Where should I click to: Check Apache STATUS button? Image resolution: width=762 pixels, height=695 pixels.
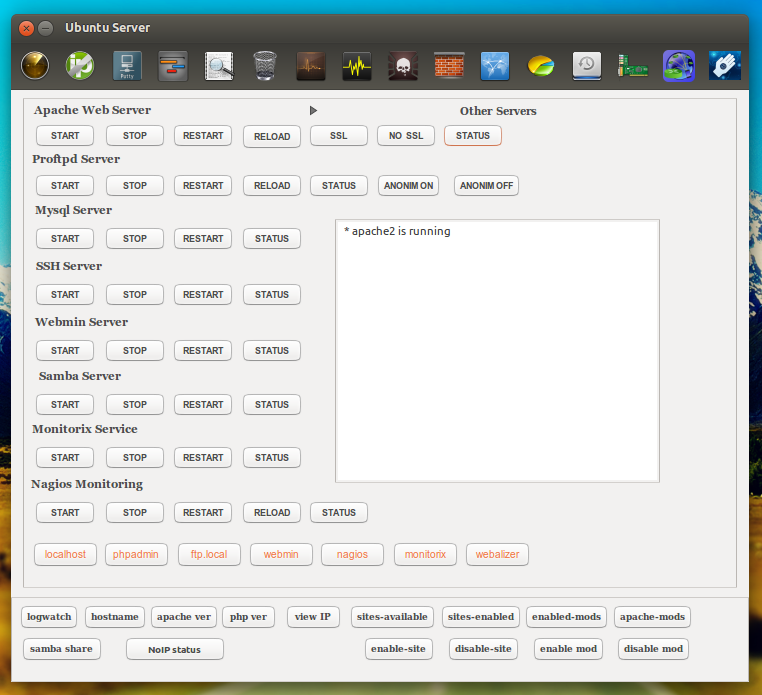(x=473, y=136)
